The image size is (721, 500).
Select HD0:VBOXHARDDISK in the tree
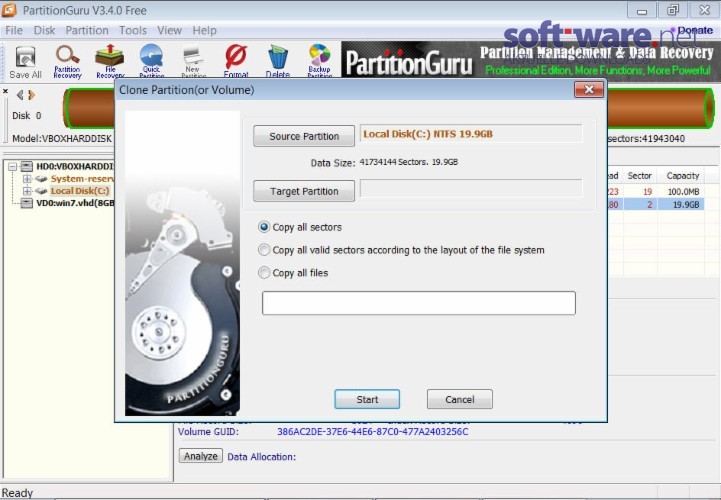coord(75,166)
